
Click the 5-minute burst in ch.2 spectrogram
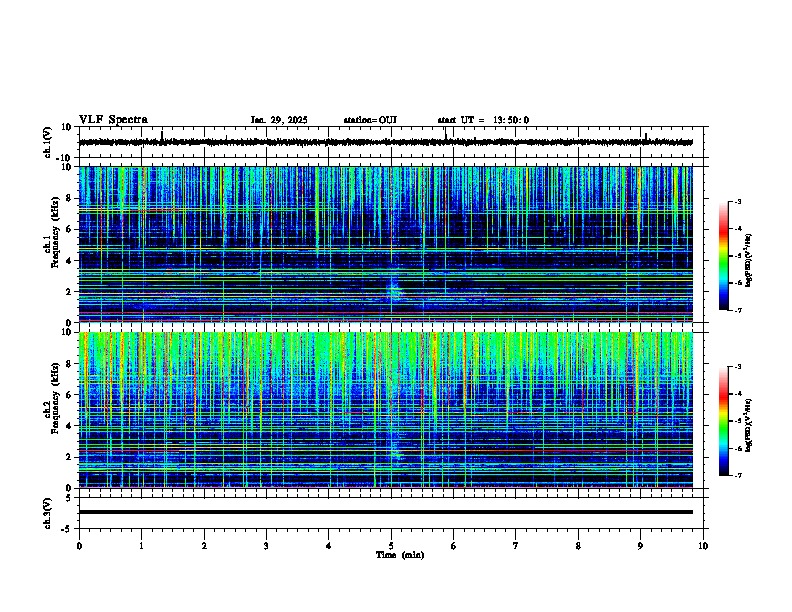tap(394, 447)
